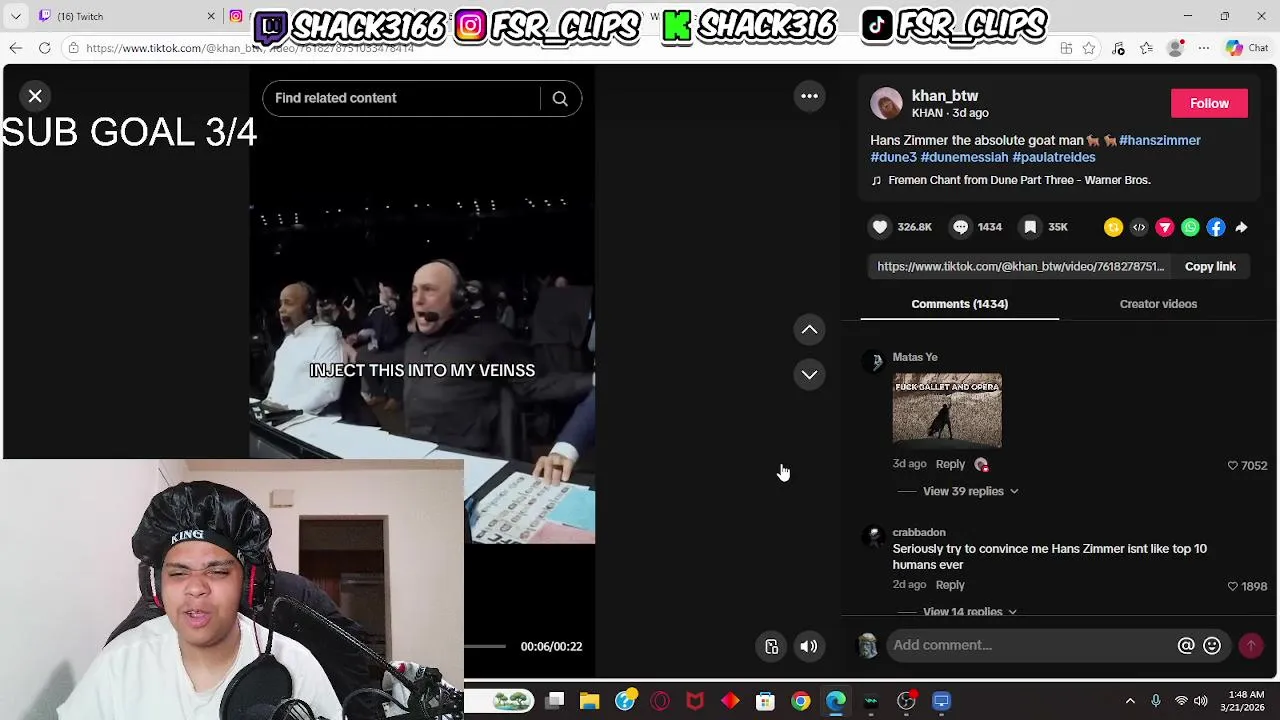This screenshot has height=720, width=1280.
Task: Open more share options arrow
Action: [1241, 227]
